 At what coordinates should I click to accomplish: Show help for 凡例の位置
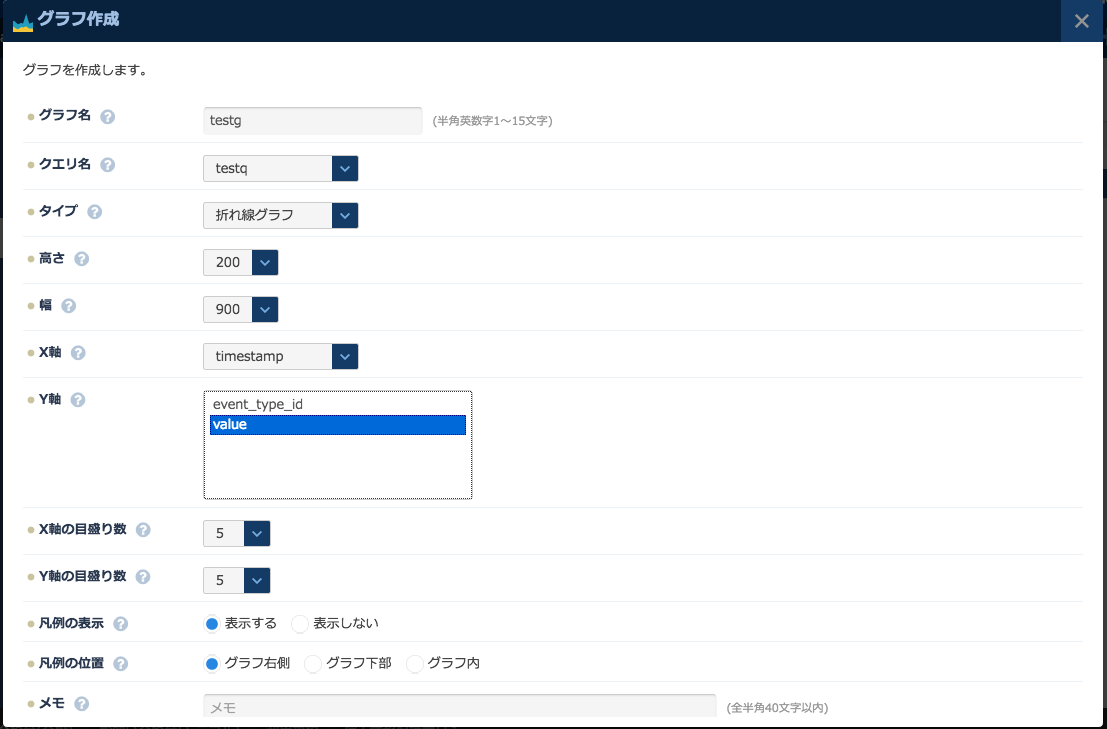121,664
